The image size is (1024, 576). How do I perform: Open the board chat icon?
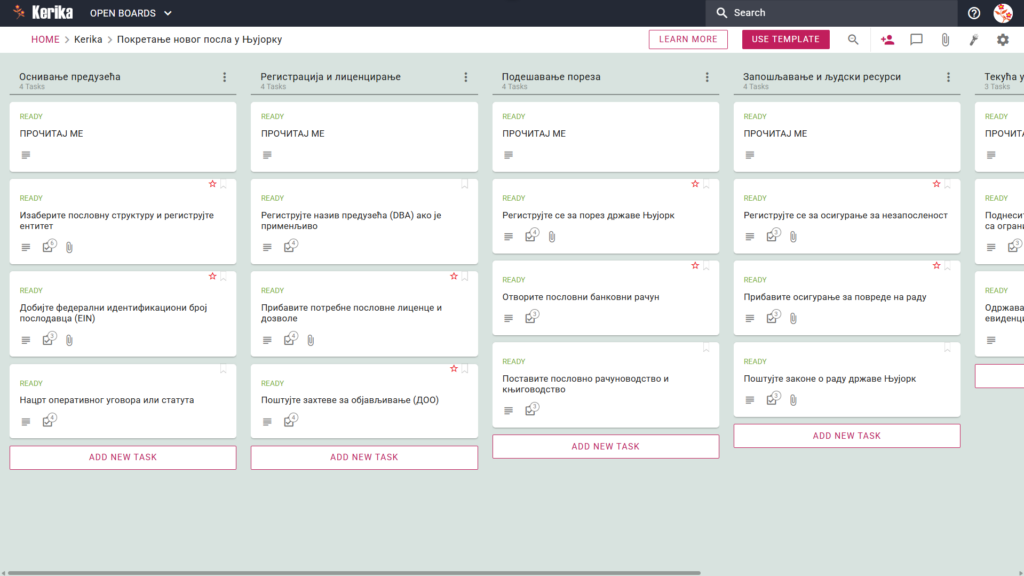[x=916, y=39]
